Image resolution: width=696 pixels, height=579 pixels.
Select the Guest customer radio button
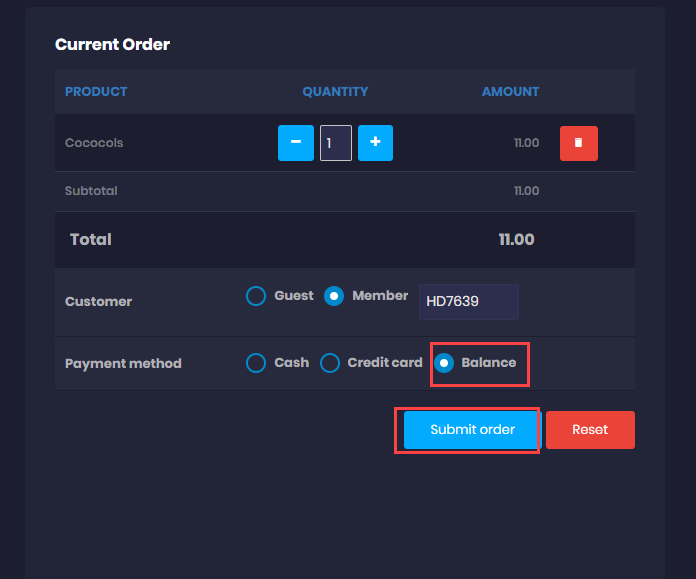pos(256,296)
